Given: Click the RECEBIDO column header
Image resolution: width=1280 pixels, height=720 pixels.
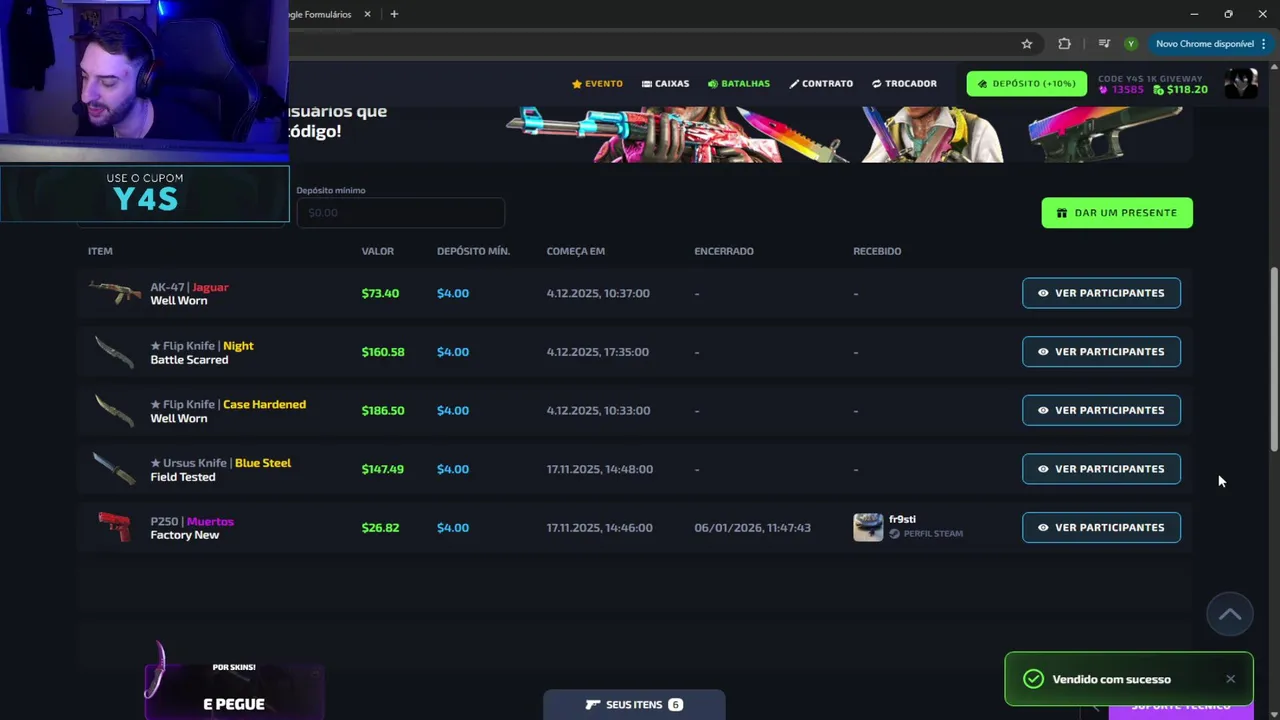Looking at the screenshot, I should point(877,251).
